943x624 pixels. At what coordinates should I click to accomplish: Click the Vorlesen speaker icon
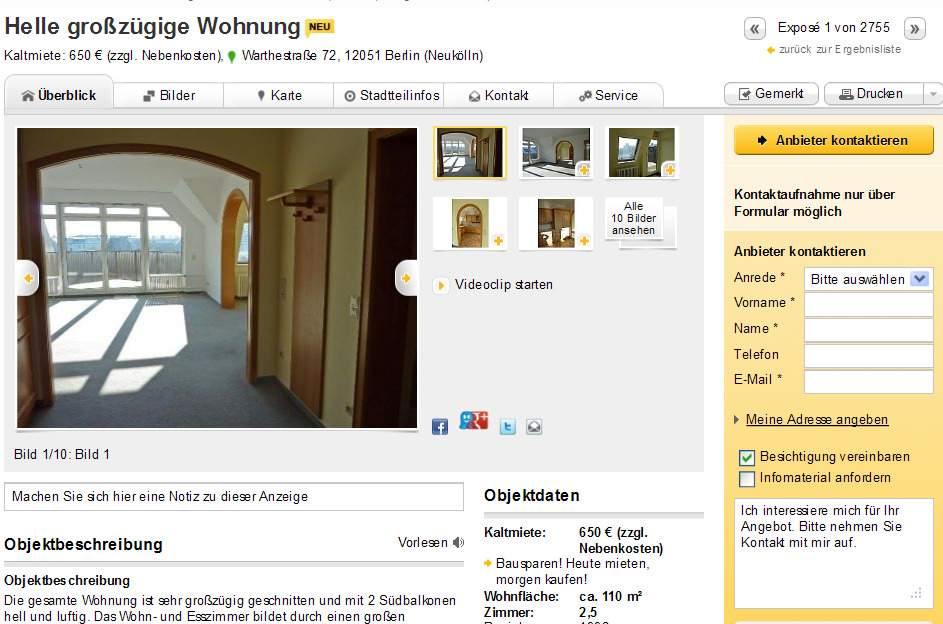pos(459,542)
